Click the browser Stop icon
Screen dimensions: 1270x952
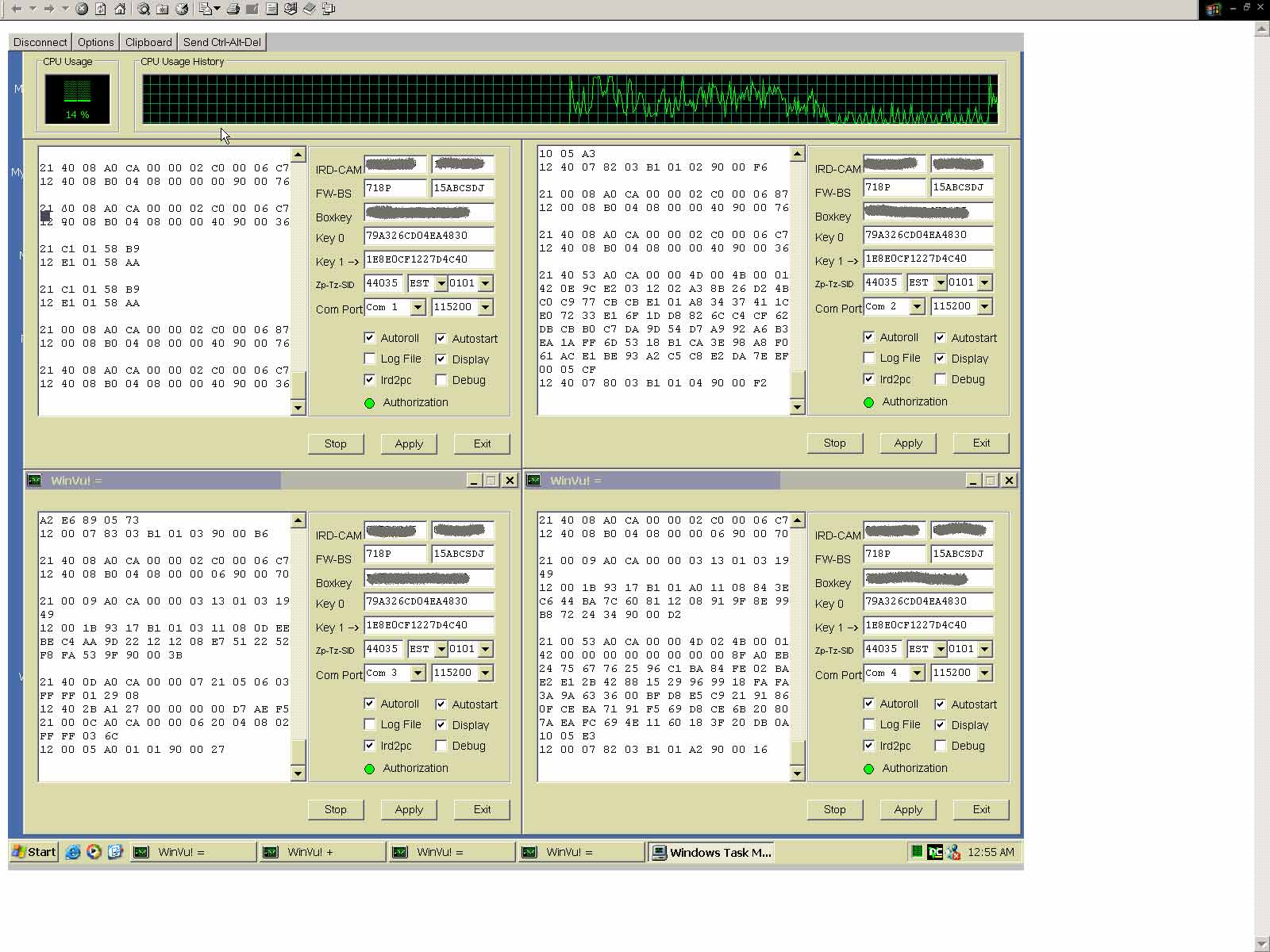click(x=82, y=9)
